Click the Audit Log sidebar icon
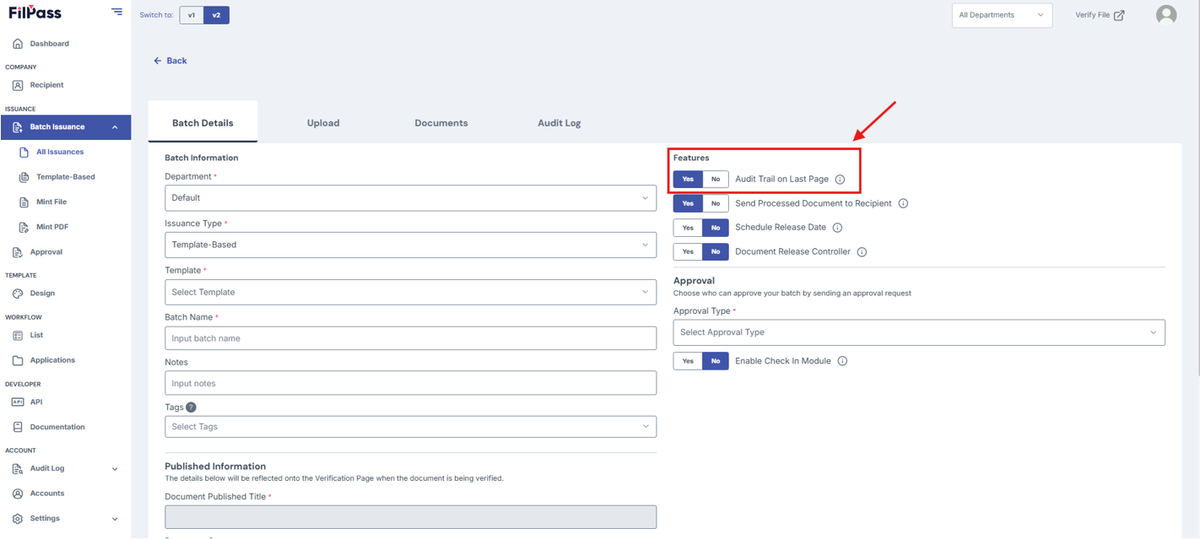 tap(18, 468)
